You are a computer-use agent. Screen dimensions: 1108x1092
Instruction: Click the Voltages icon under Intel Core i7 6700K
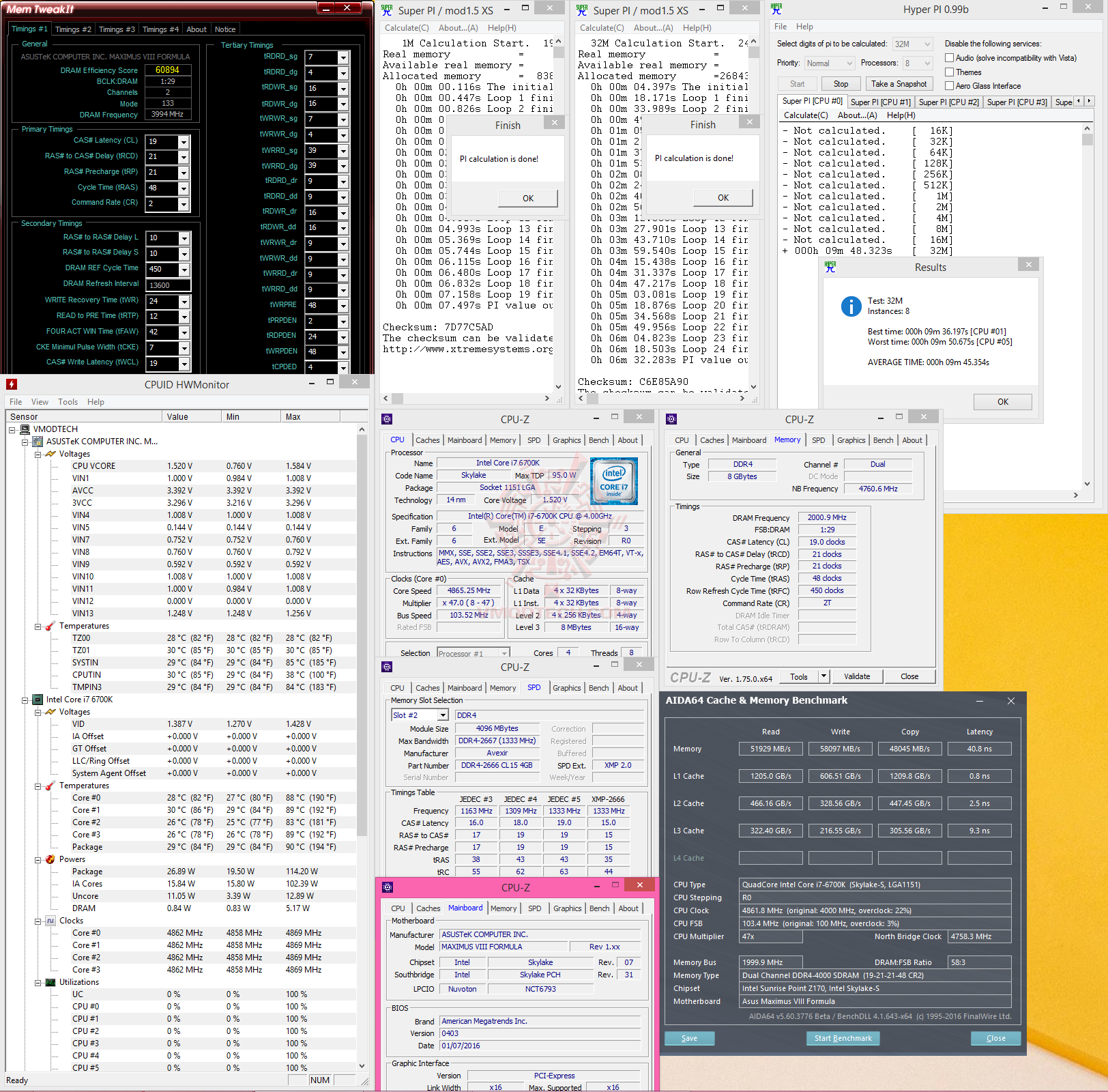[x=50, y=712]
